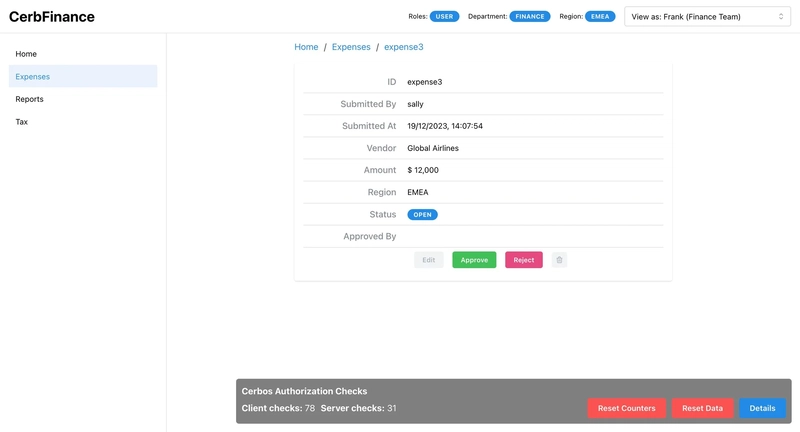Click the Reset Data button

[703, 408]
